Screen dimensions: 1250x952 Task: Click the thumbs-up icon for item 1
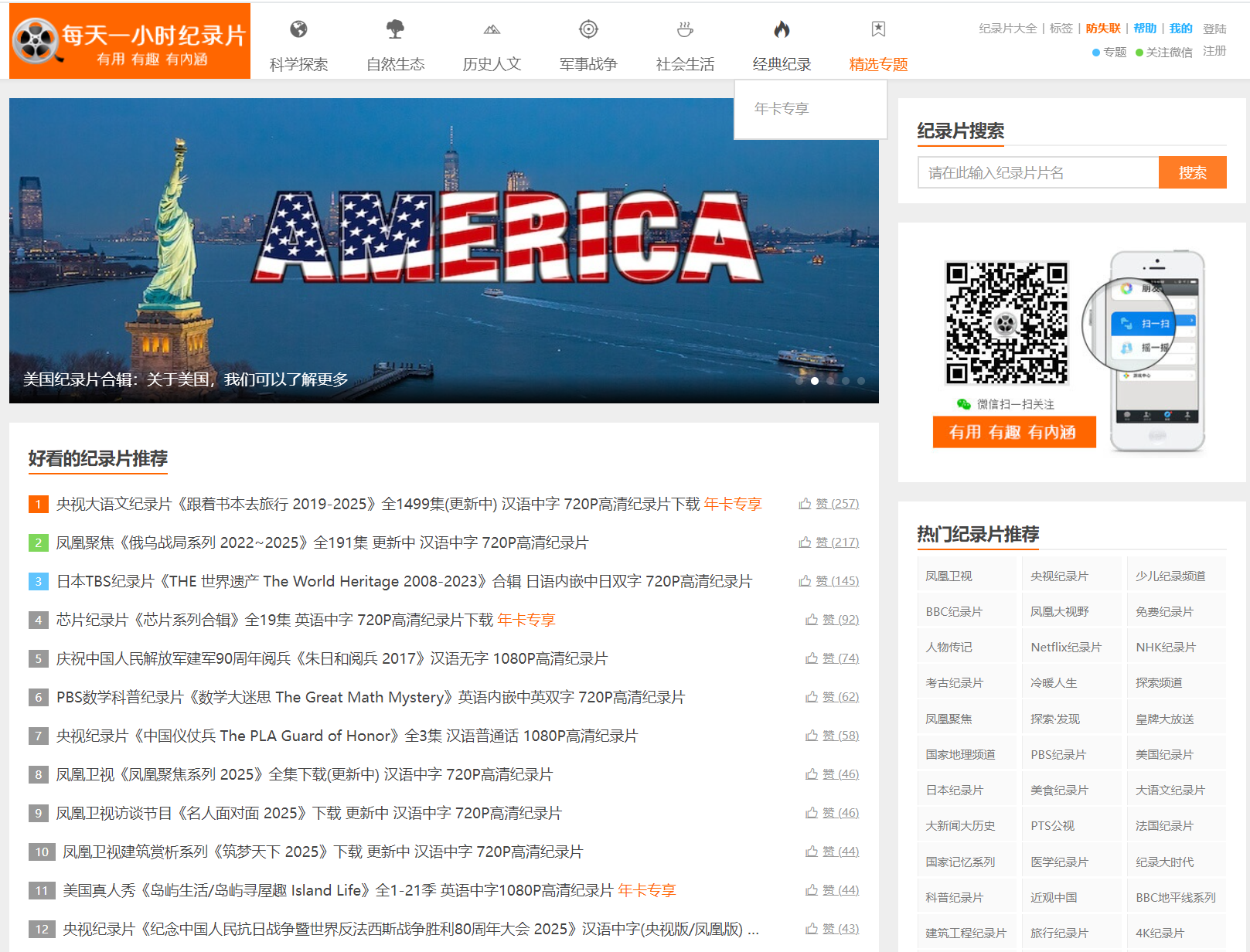[805, 504]
